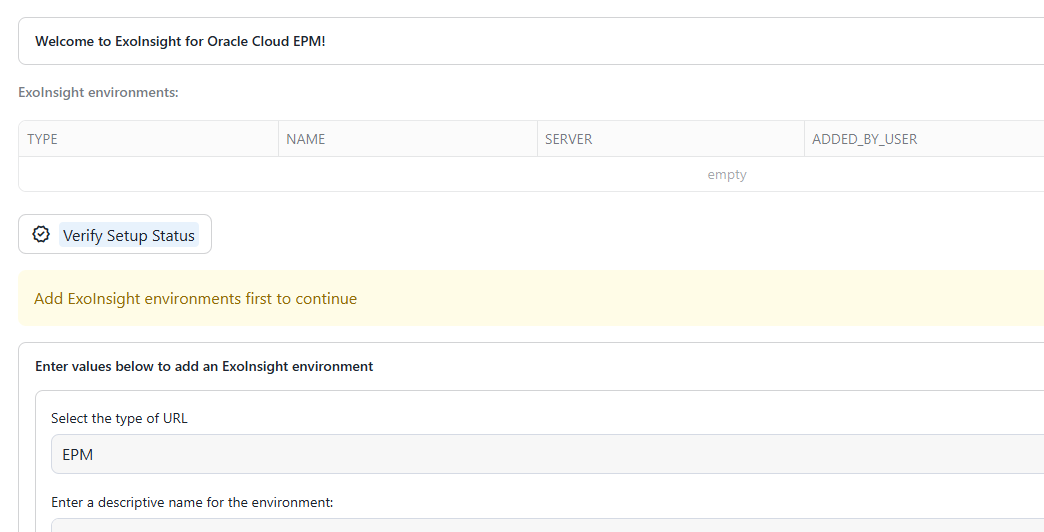Click the yellow Add ExoInsight environments notice

pyautogui.click(x=531, y=298)
